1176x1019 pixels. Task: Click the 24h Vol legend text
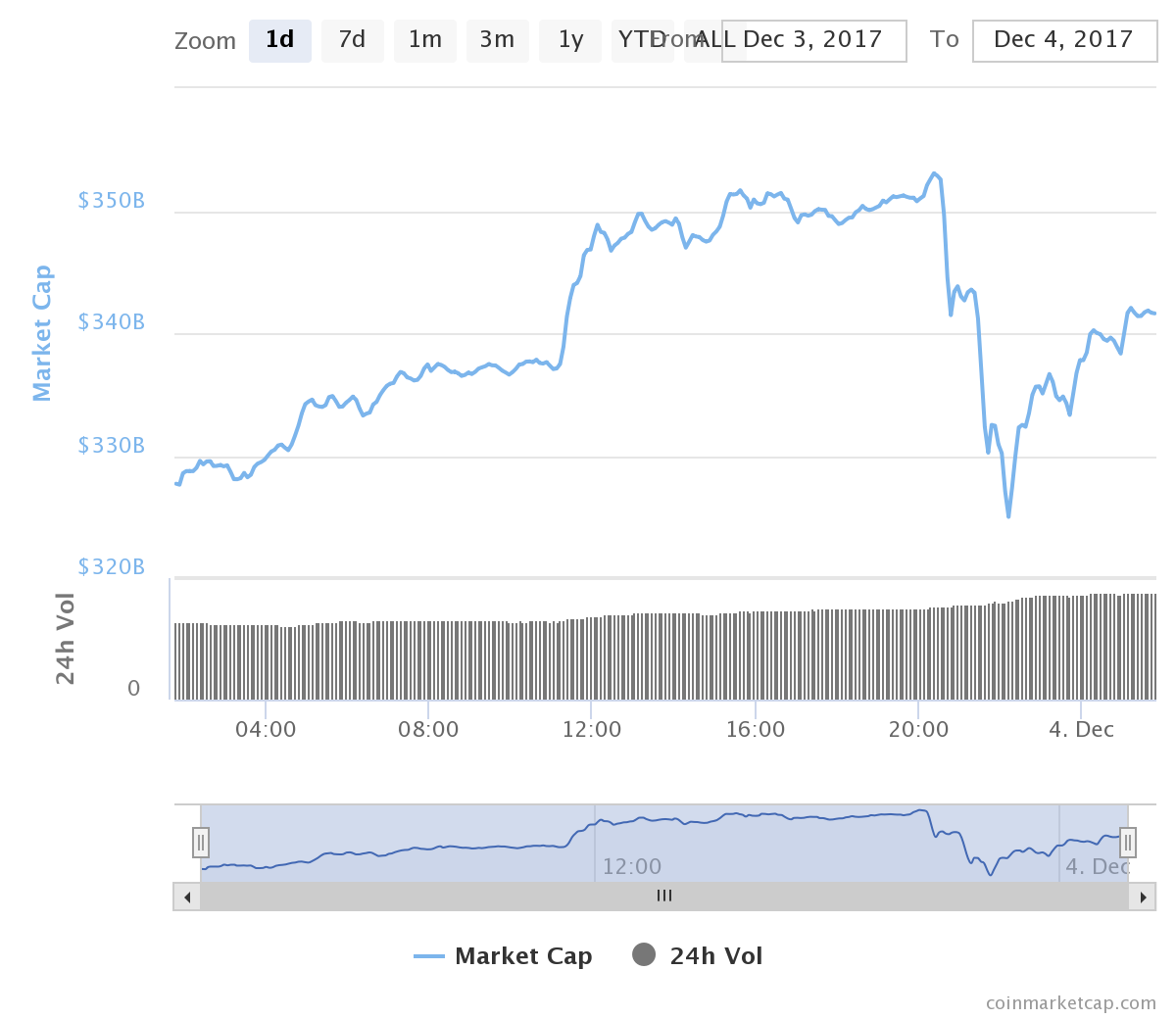(x=715, y=956)
